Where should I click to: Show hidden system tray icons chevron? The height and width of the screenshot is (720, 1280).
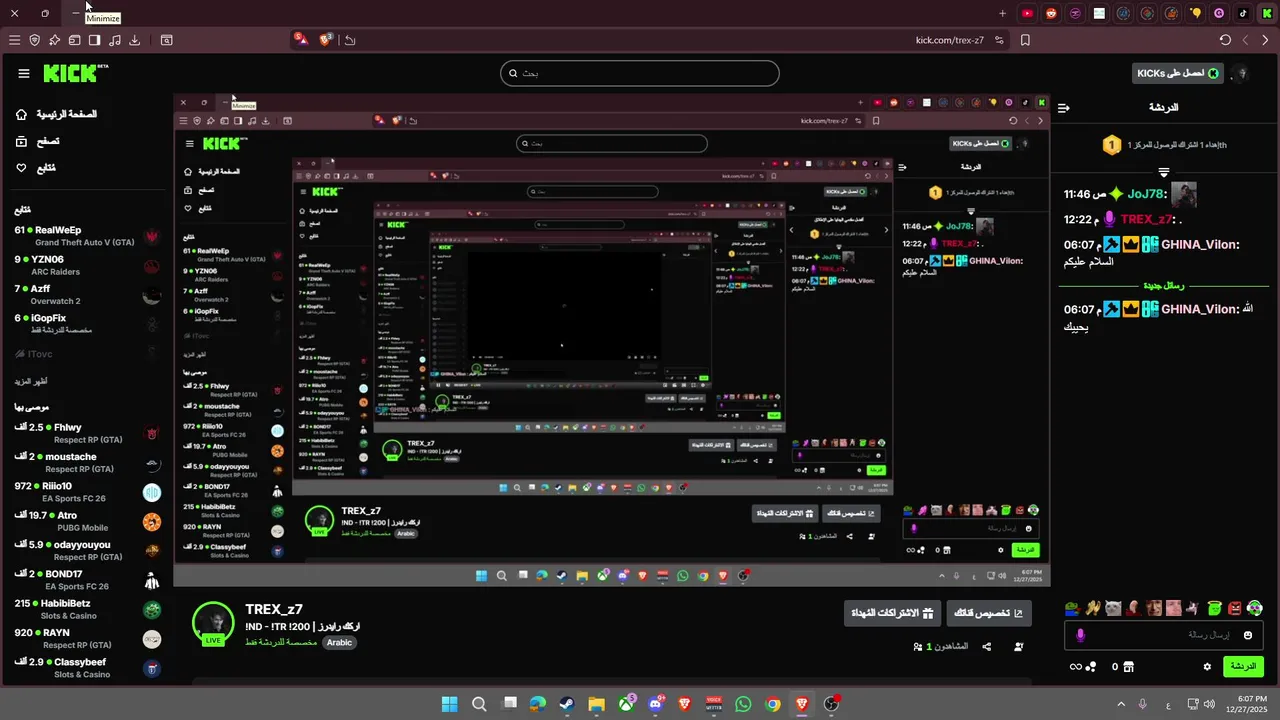tap(1121, 704)
